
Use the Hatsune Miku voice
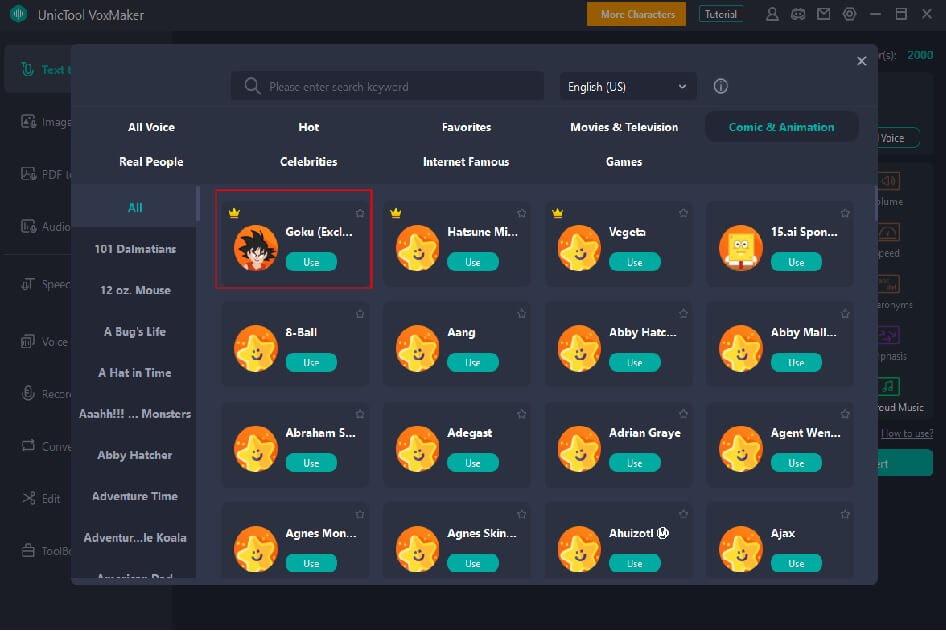tap(473, 262)
